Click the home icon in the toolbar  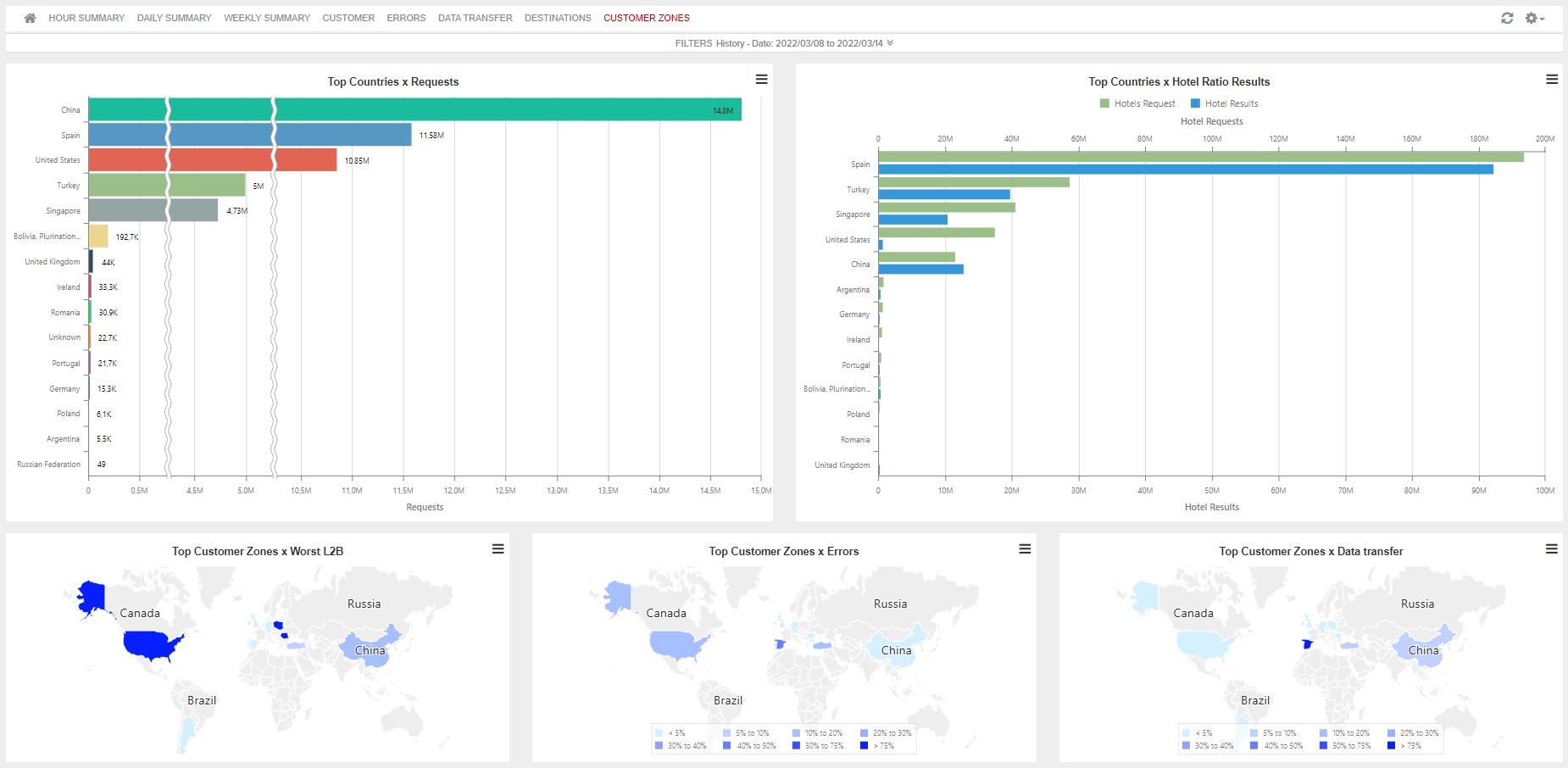[x=30, y=17]
